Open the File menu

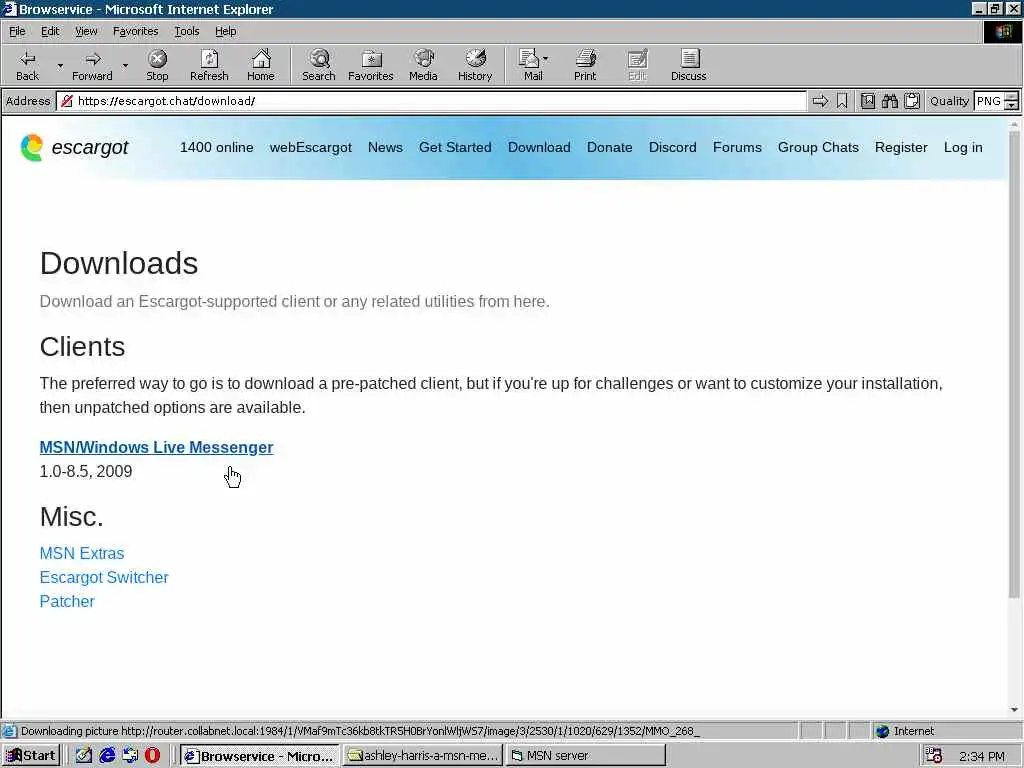tap(17, 31)
